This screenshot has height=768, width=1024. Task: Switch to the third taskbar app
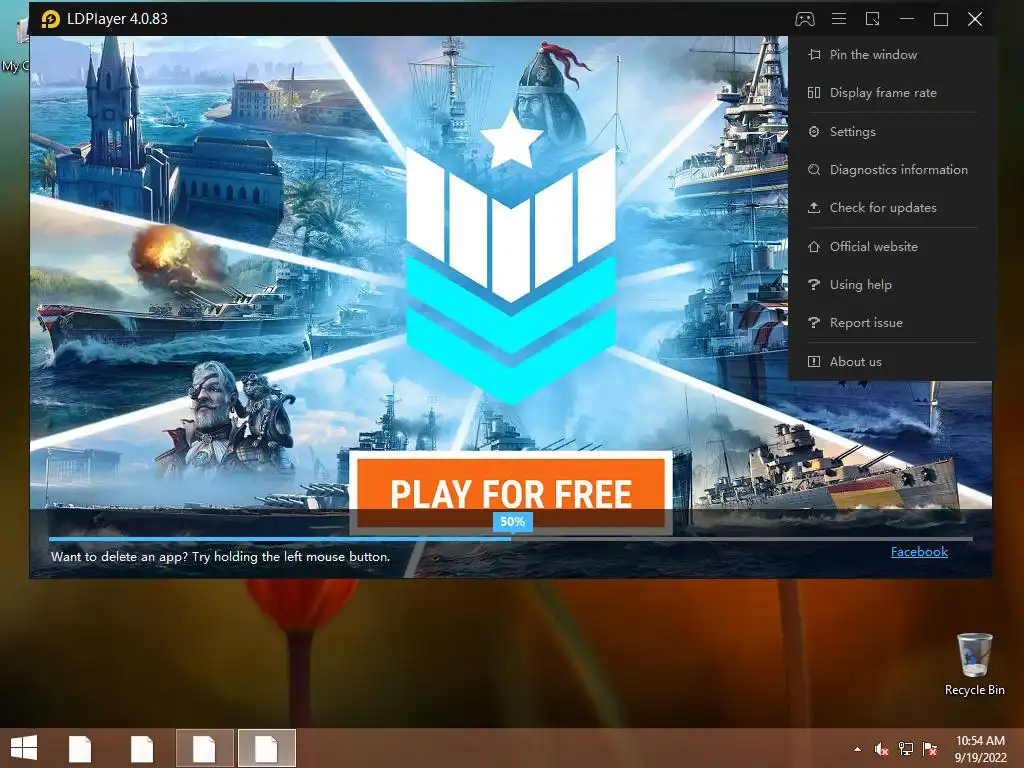click(x=204, y=748)
